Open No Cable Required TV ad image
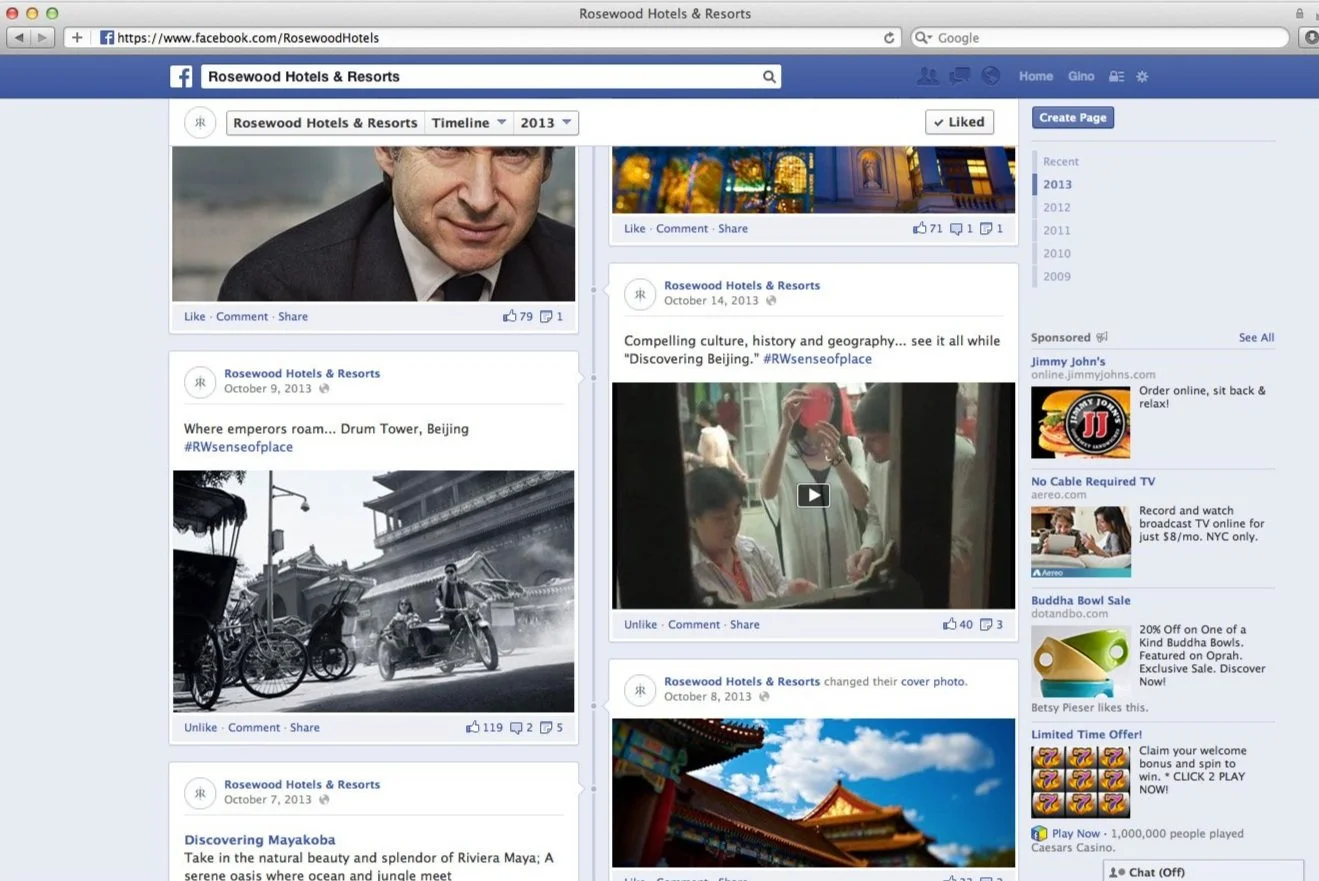This screenshot has width=1319, height=881. click(1081, 541)
